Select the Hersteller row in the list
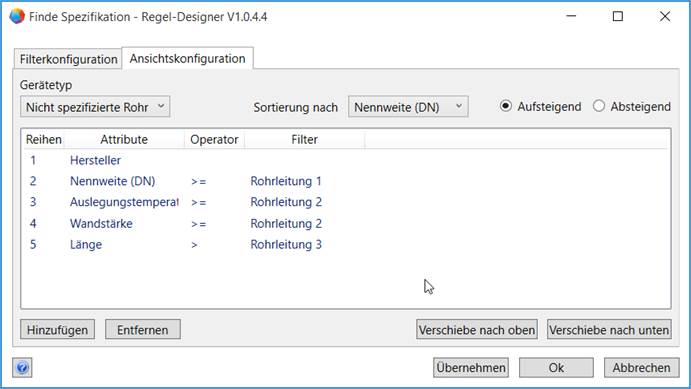This screenshot has height=389, width=691. point(346,160)
